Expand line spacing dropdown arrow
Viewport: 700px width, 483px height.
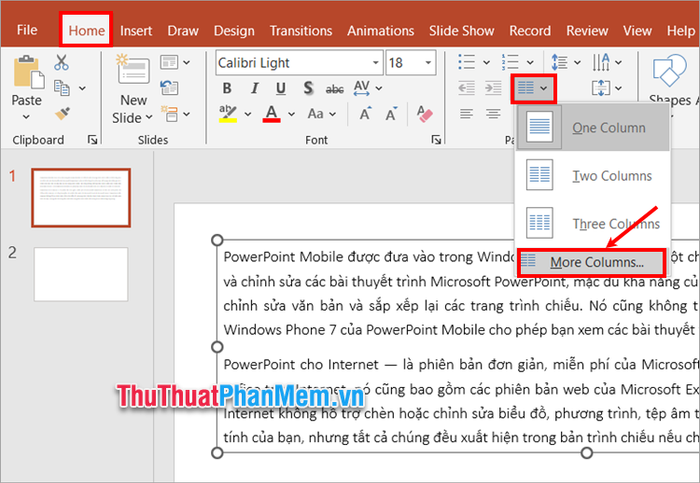[578, 62]
